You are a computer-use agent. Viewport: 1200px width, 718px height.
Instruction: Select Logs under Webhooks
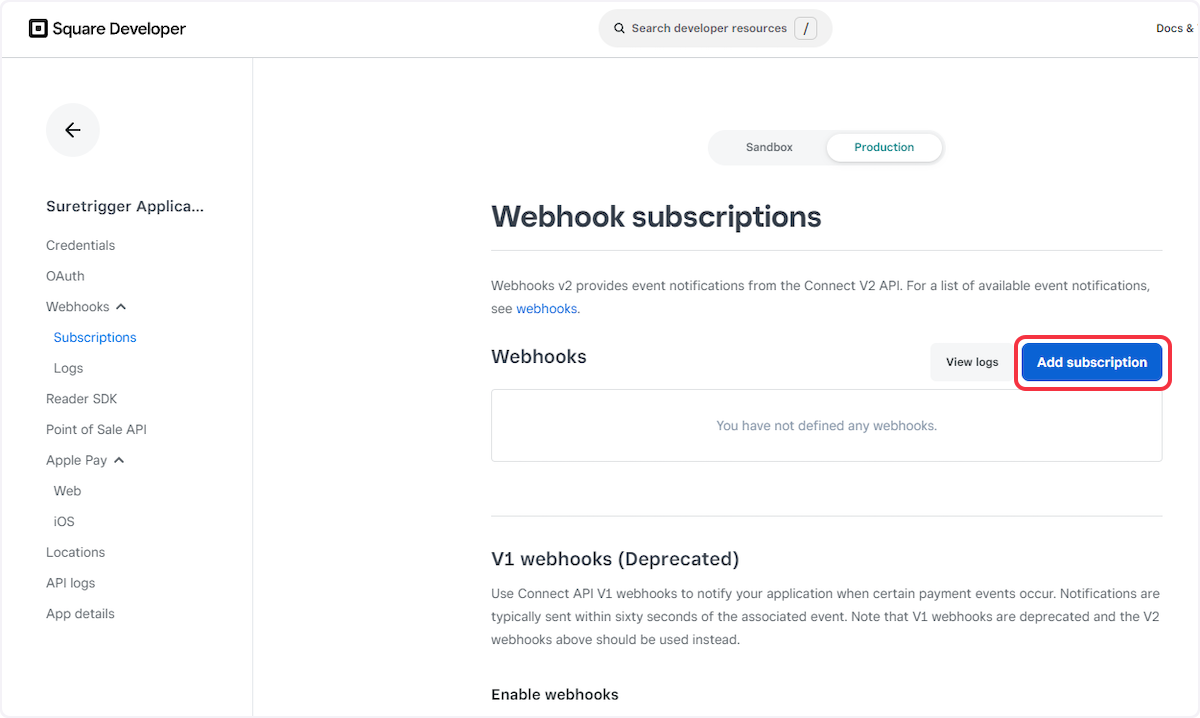pos(68,367)
